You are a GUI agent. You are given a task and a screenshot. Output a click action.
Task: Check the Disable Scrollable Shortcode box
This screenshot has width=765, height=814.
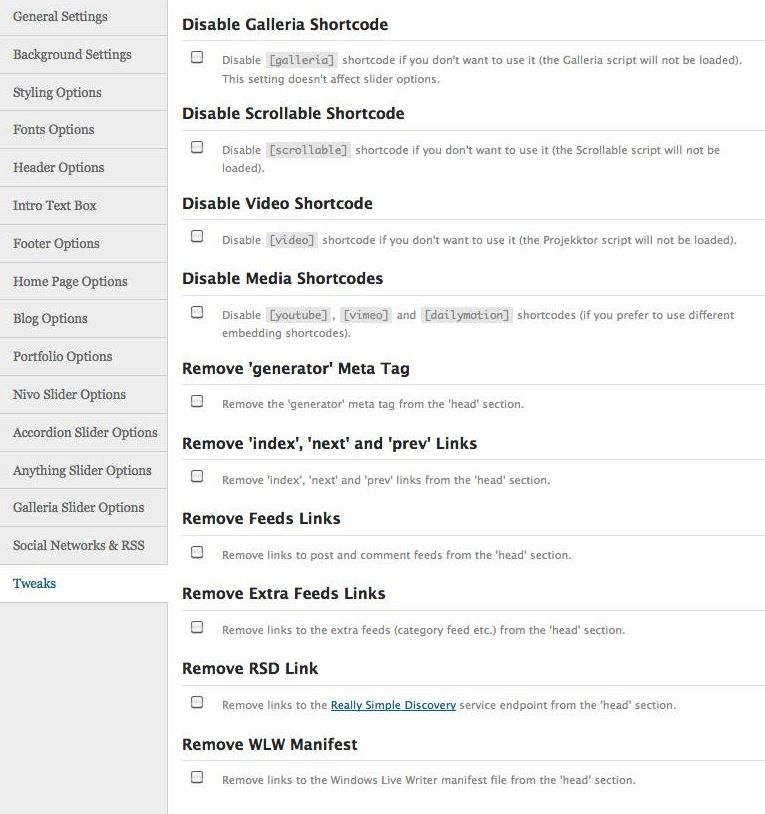click(x=197, y=148)
